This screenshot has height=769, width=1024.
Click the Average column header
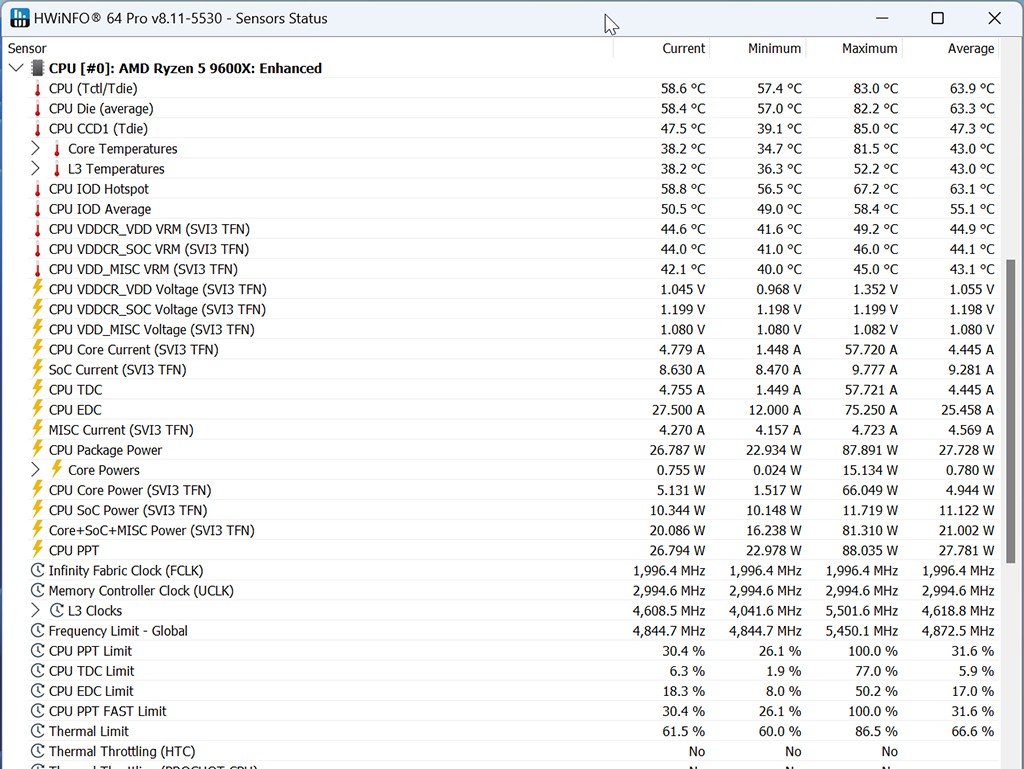click(971, 48)
